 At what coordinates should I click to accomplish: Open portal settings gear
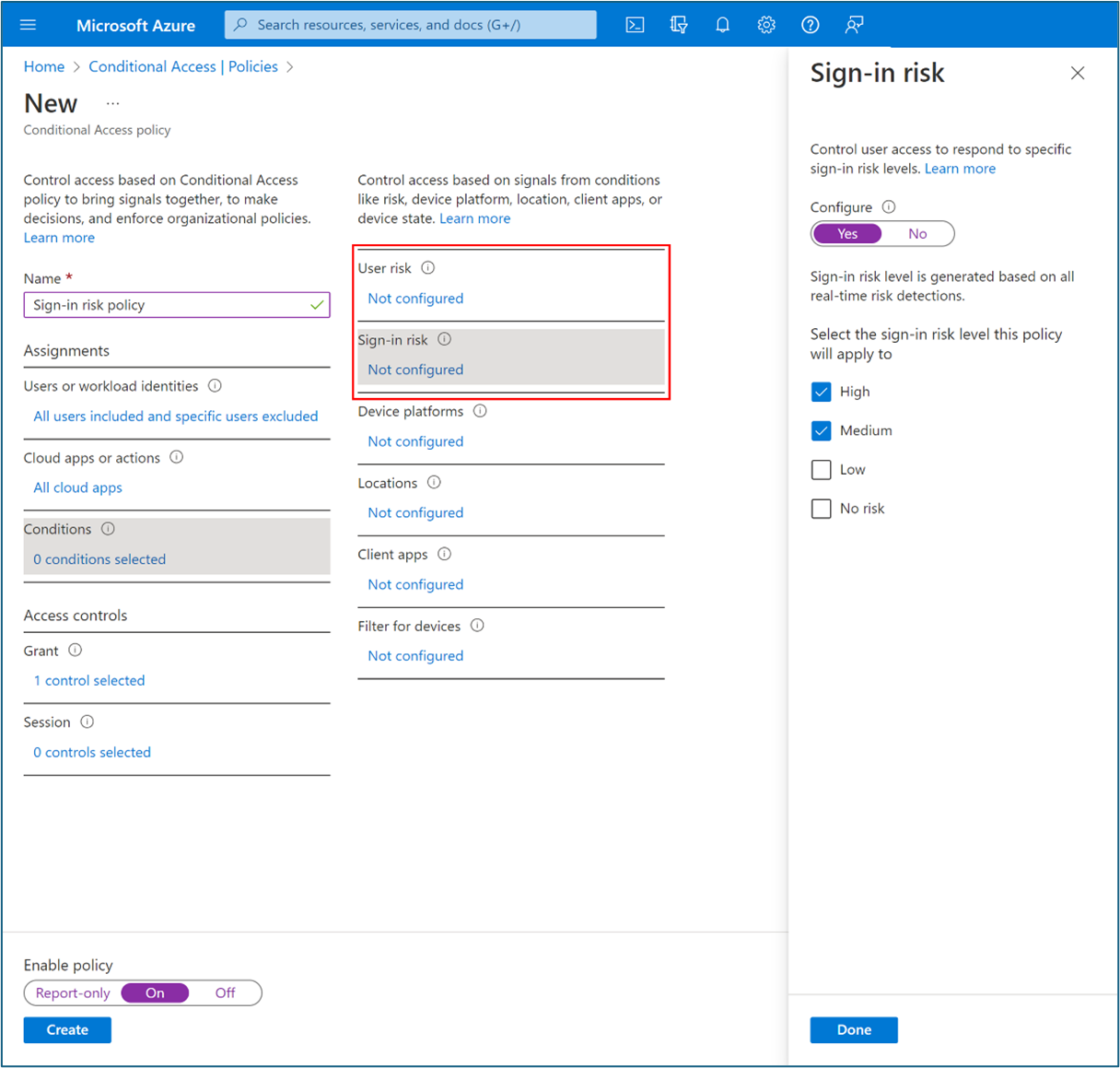tap(766, 25)
